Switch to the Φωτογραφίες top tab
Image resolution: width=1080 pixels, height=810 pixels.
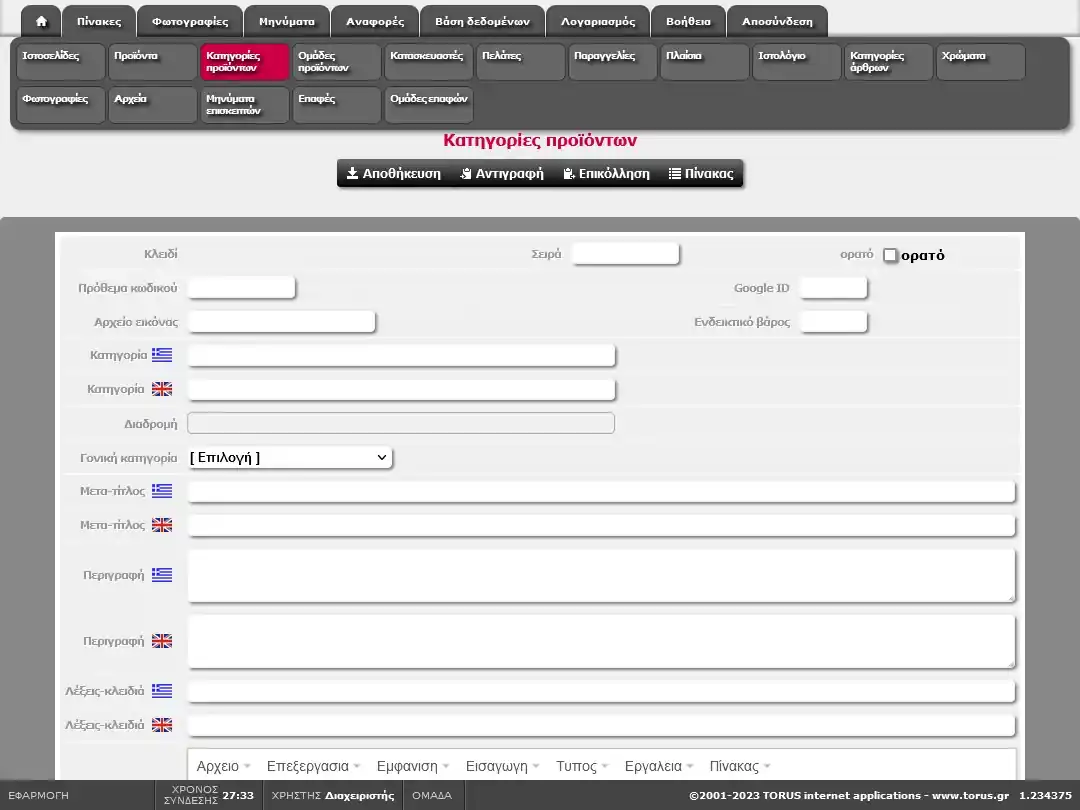point(190,21)
